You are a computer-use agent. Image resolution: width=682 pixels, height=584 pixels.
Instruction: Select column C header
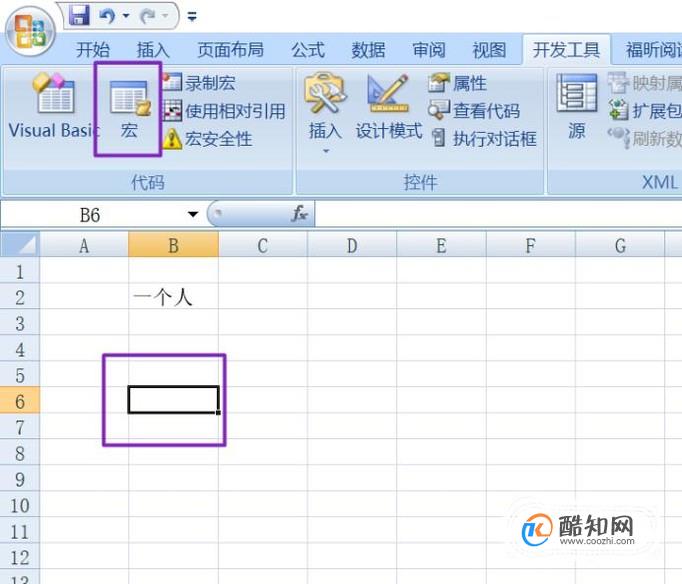[x=263, y=245]
